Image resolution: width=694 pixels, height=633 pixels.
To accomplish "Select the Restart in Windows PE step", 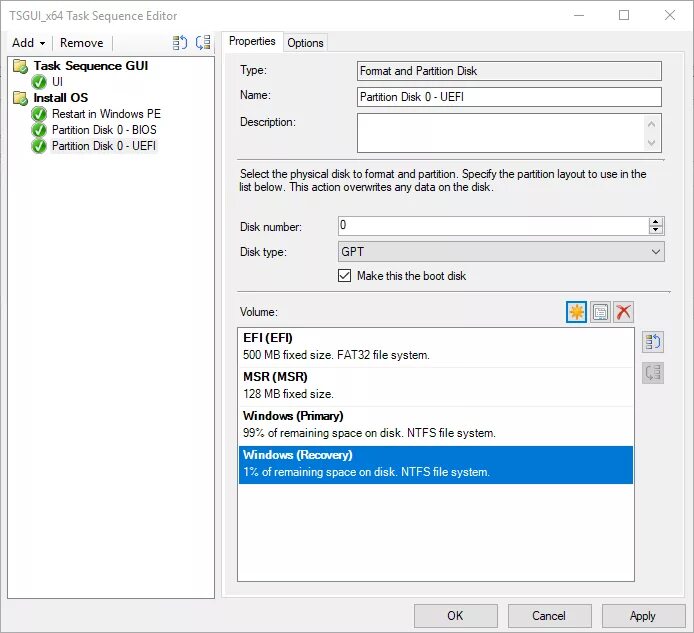I will click(106, 114).
